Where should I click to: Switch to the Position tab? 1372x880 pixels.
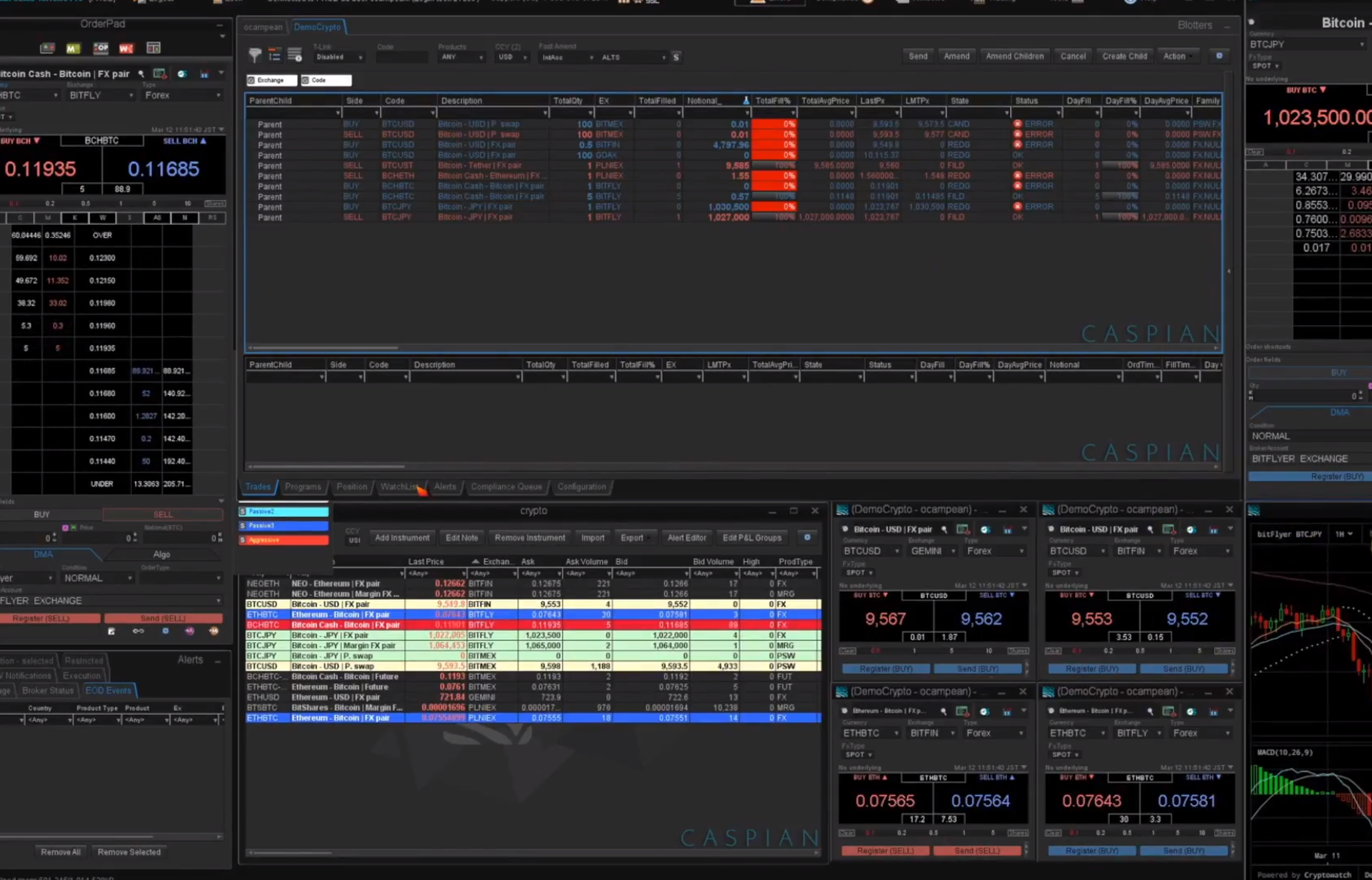point(352,487)
